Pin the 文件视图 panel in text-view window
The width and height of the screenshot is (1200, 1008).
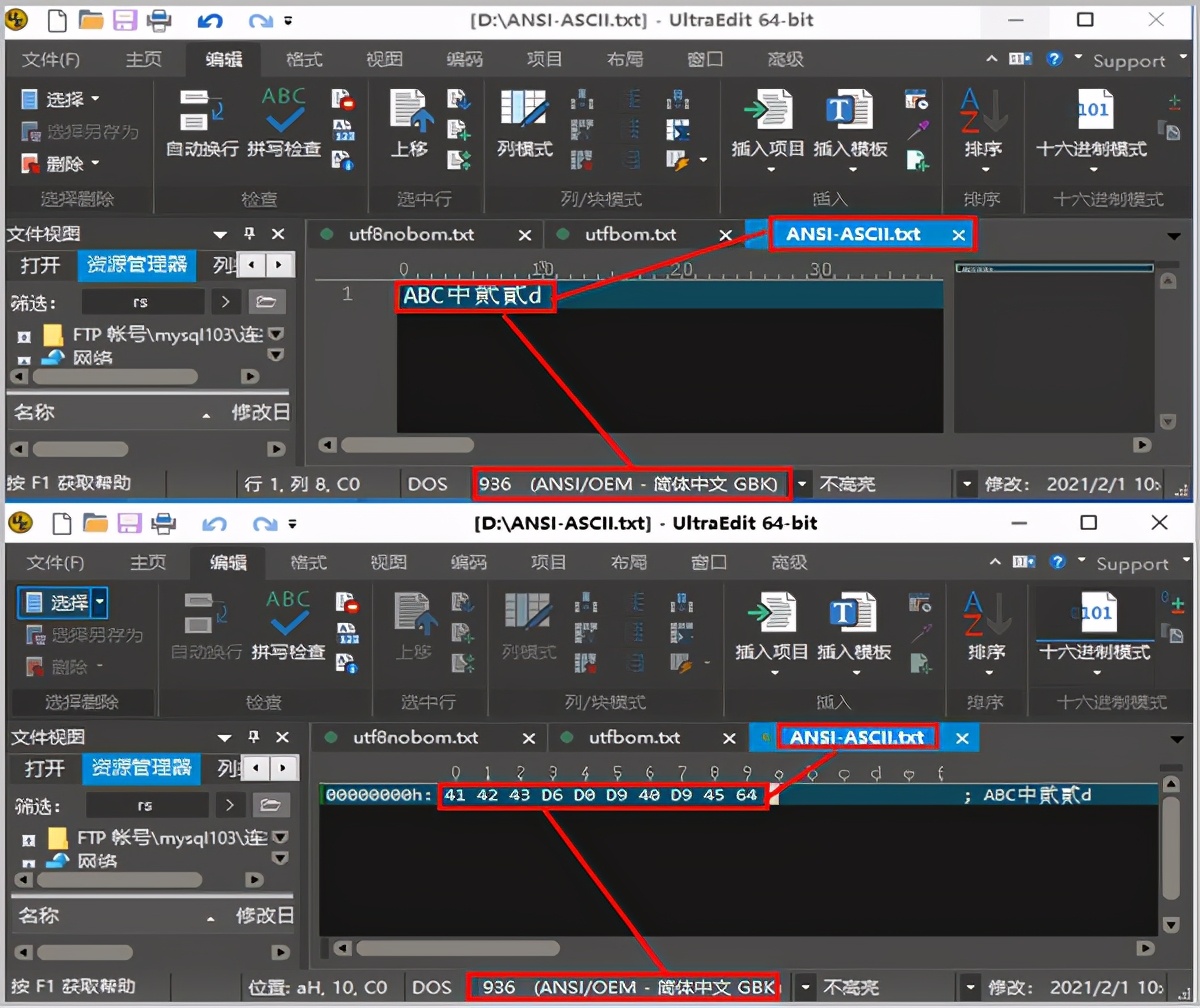point(250,234)
